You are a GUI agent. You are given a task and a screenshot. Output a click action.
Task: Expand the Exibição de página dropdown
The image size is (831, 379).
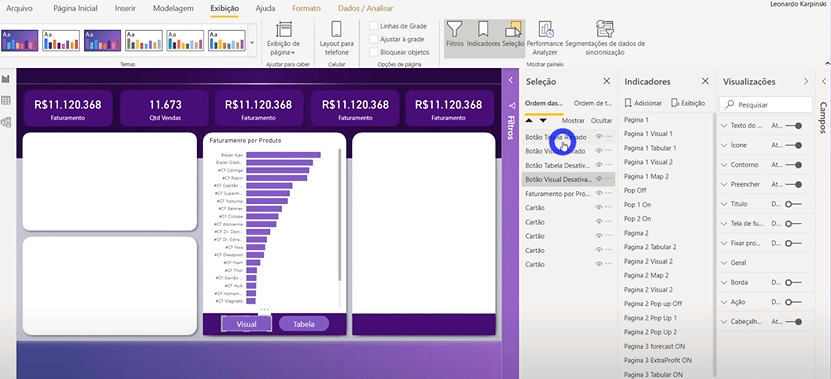[283, 38]
